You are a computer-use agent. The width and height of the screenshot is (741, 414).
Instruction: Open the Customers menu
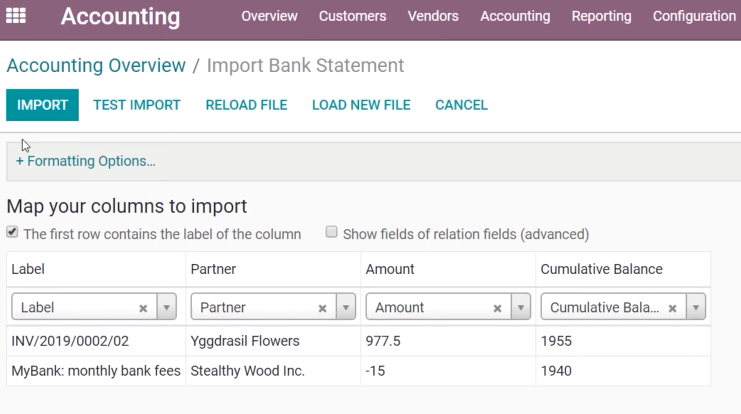pyautogui.click(x=353, y=16)
